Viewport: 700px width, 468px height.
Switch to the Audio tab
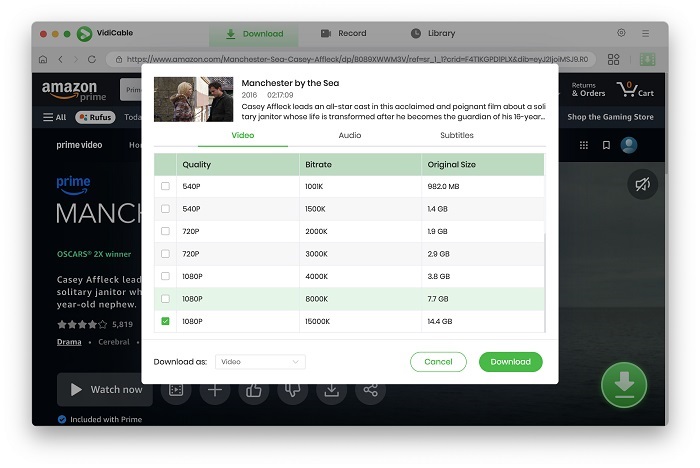click(x=350, y=135)
